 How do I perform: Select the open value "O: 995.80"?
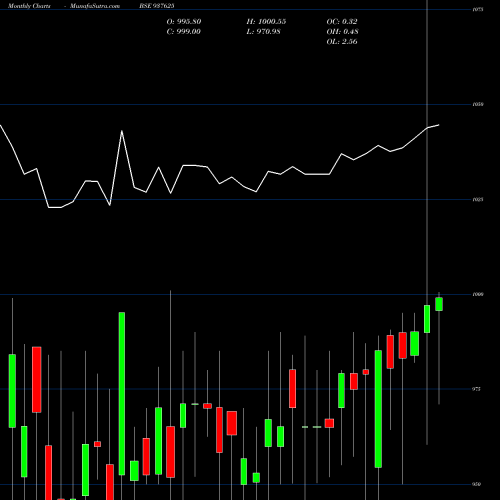[x=184, y=22]
